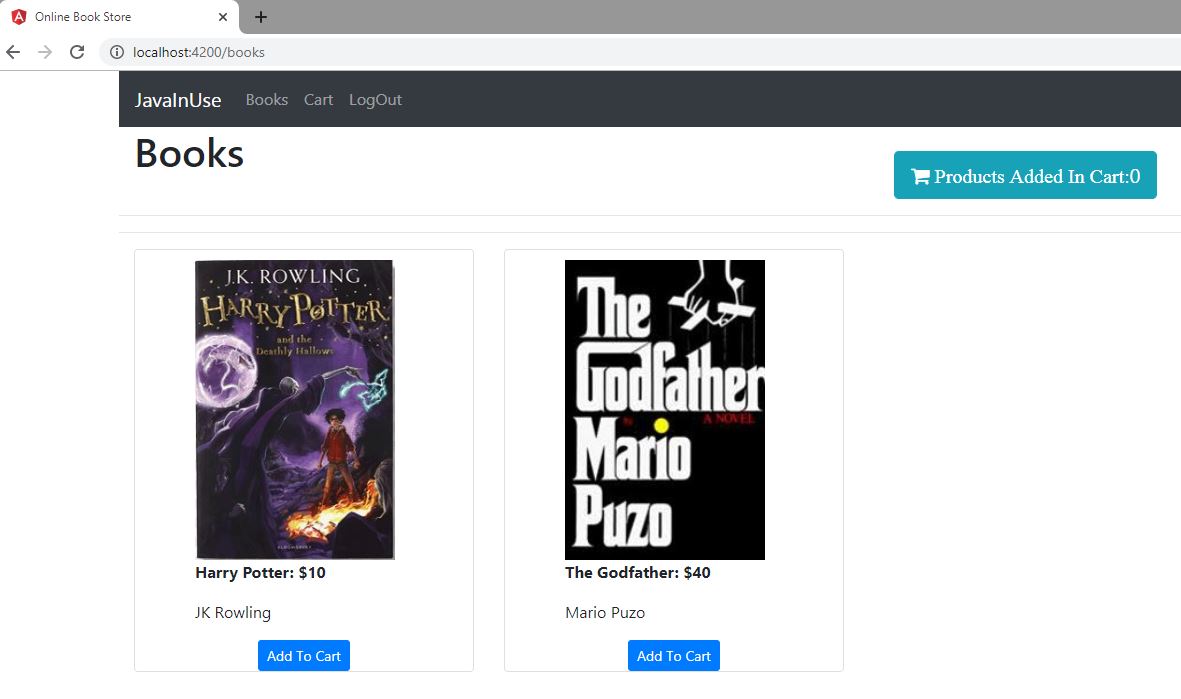Click the LogOut nav link
The image size is (1181, 699).
point(375,100)
